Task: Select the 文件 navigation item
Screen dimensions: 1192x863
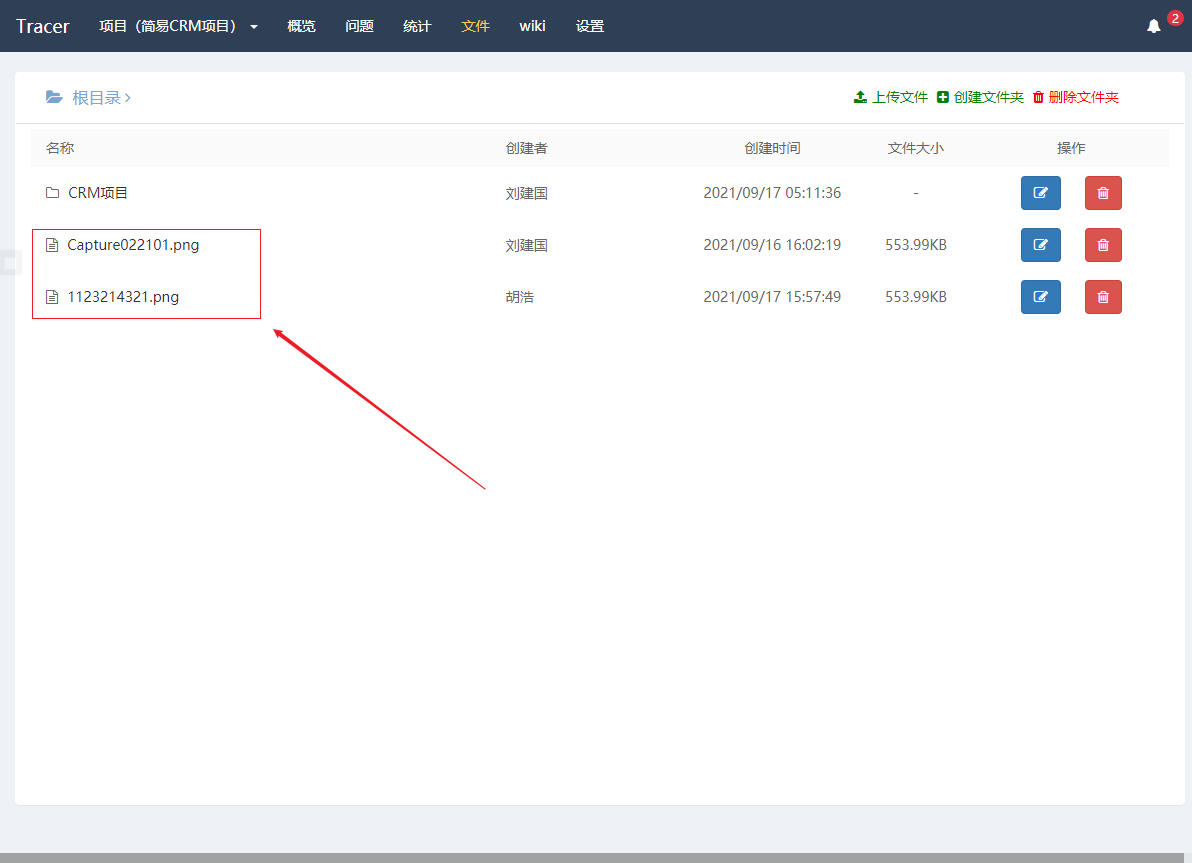Action: tap(475, 26)
